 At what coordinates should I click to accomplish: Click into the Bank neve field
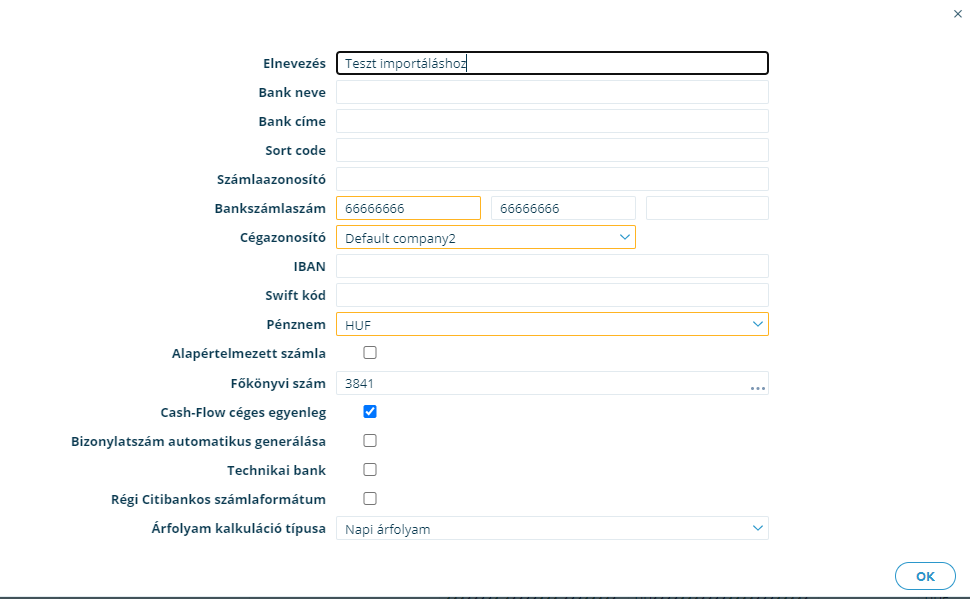coord(552,92)
